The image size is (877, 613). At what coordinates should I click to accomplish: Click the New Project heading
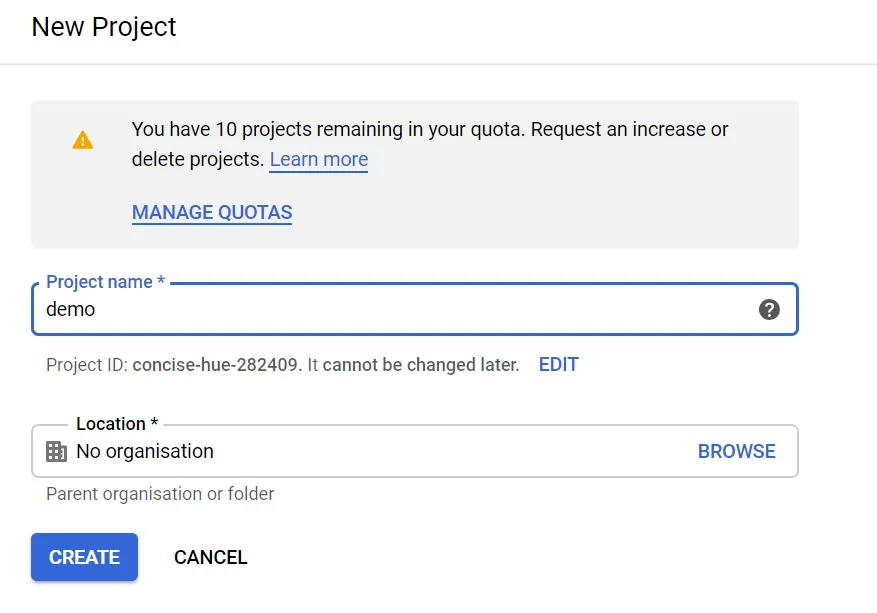click(103, 27)
